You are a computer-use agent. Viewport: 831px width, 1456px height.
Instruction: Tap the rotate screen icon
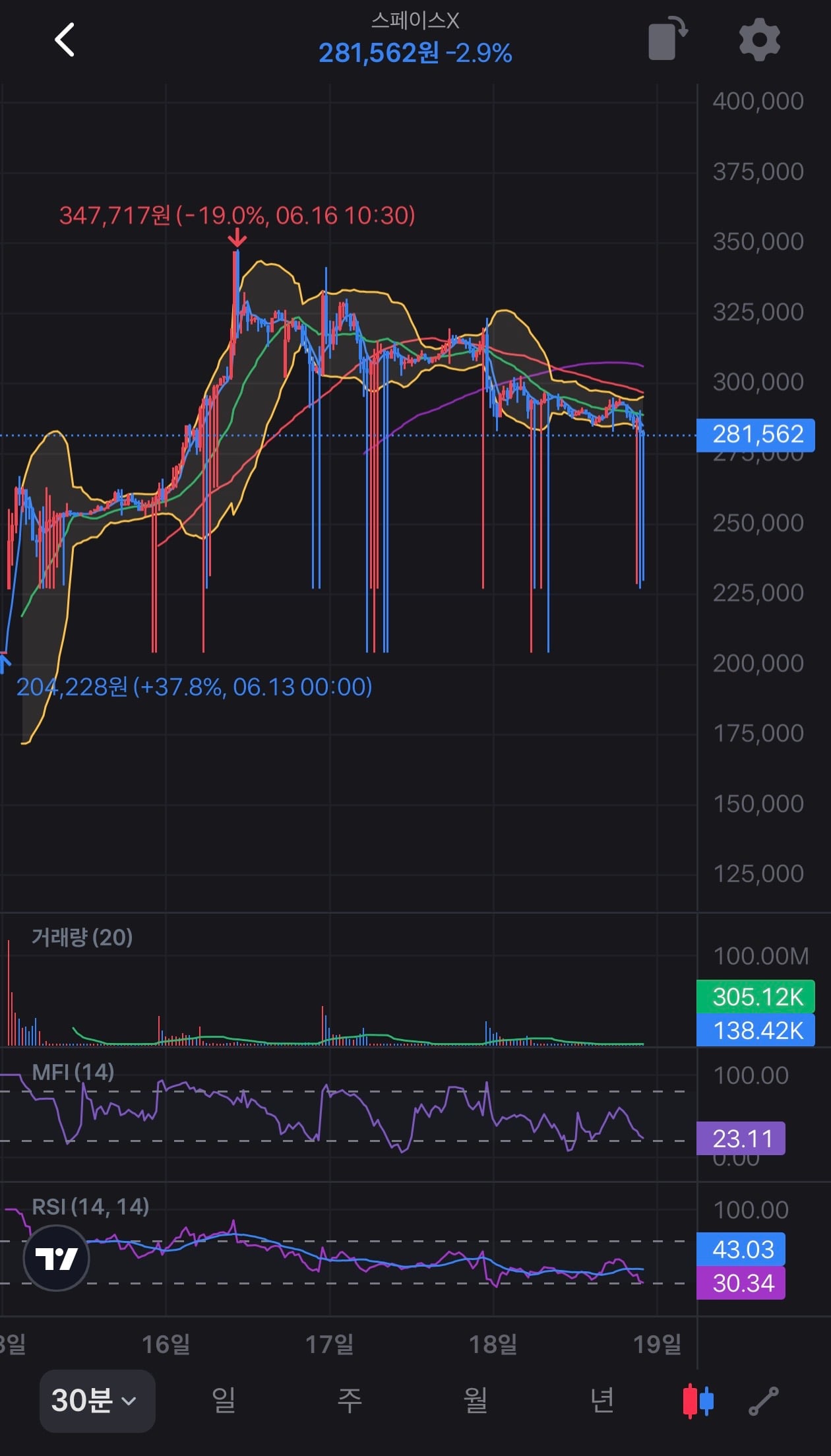pyautogui.click(x=668, y=39)
